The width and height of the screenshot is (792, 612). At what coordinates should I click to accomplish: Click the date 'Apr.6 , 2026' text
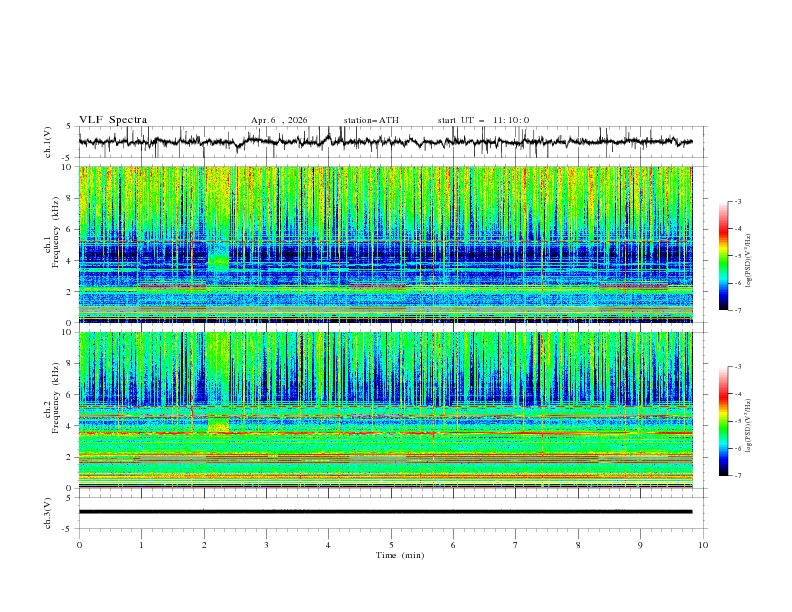pos(279,120)
